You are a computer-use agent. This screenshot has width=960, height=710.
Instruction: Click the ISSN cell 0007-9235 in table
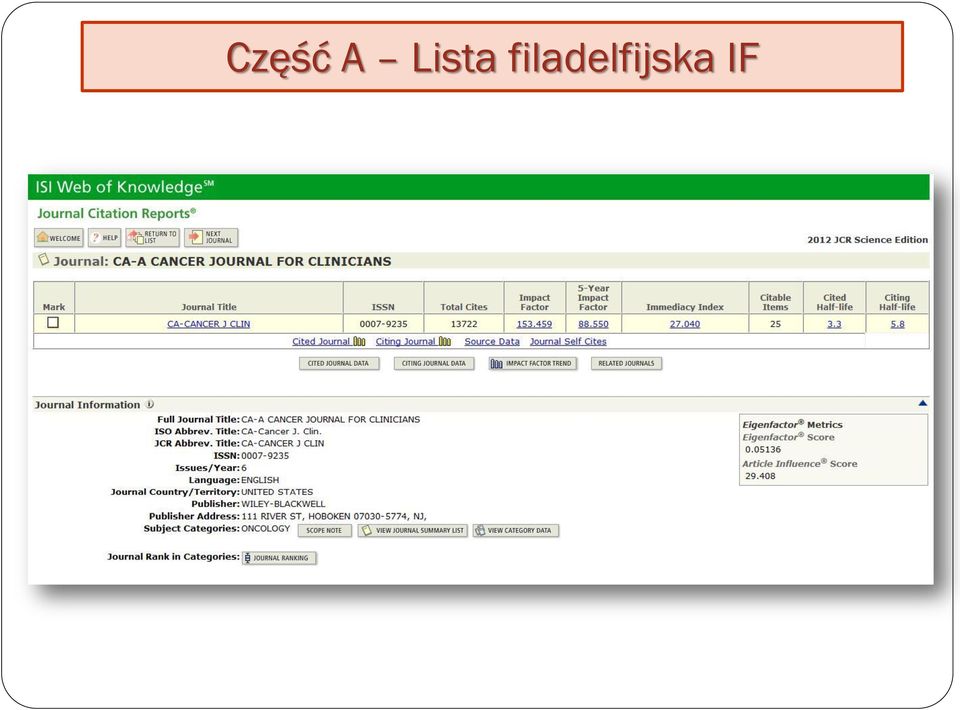(383, 324)
